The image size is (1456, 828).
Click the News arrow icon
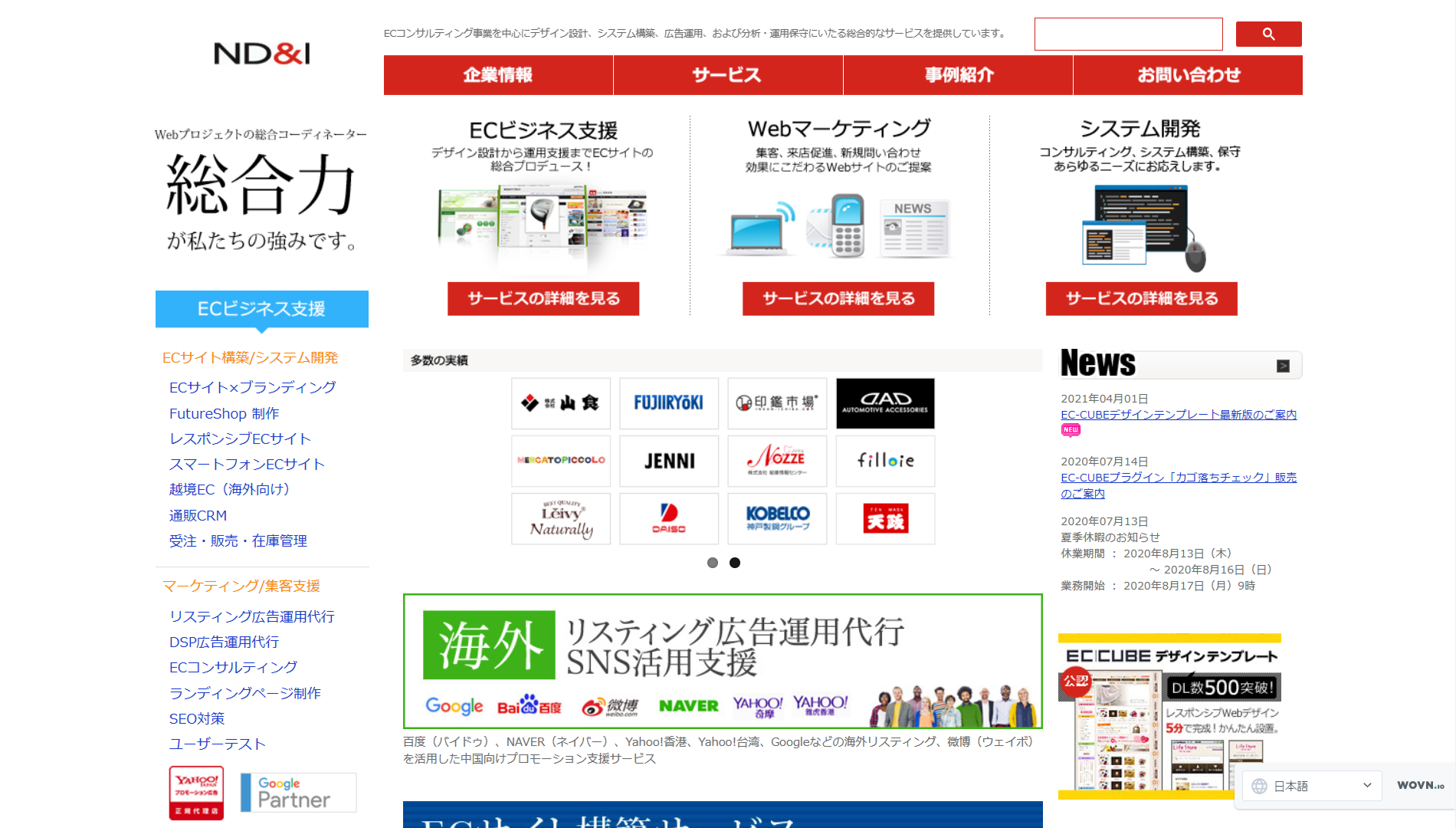click(x=1283, y=366)
